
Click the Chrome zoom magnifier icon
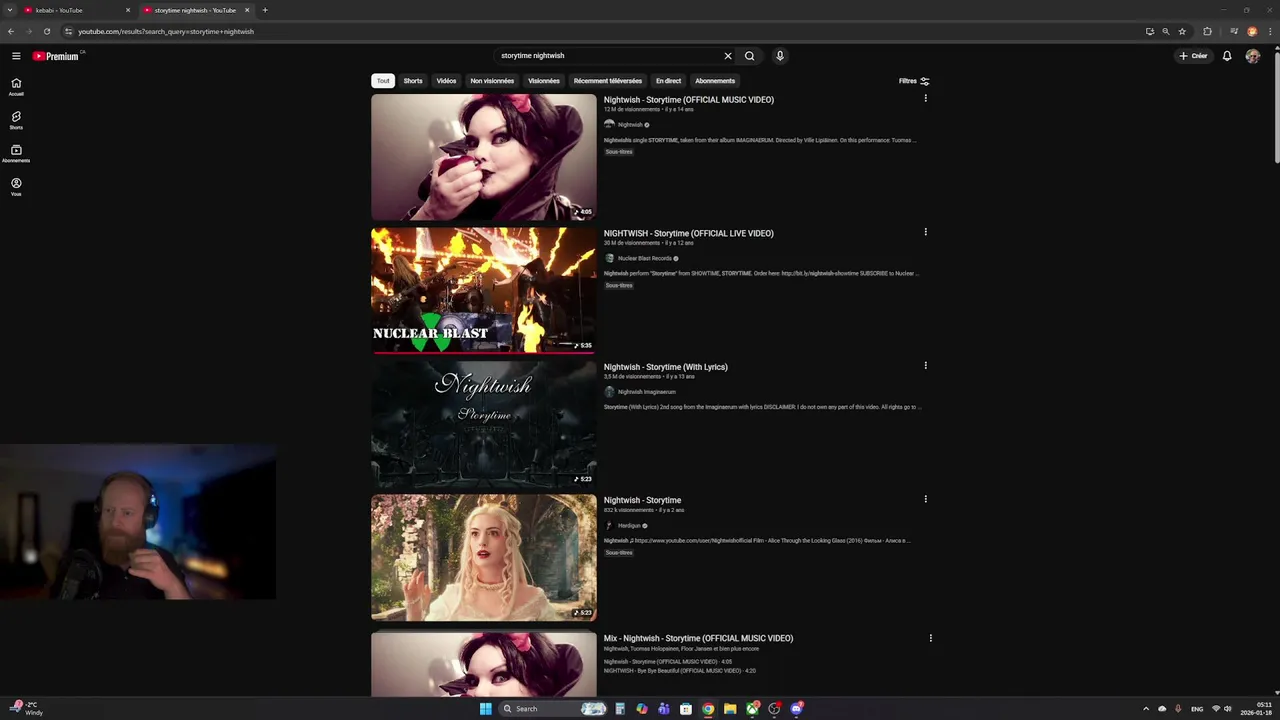(x=1165, y=31)
